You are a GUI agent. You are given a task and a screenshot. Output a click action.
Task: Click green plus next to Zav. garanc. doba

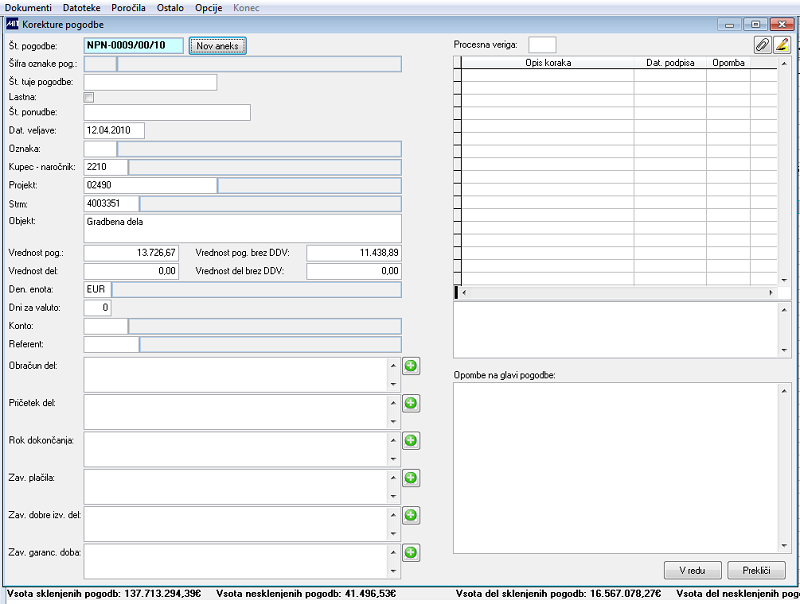(x=411, y=552)
